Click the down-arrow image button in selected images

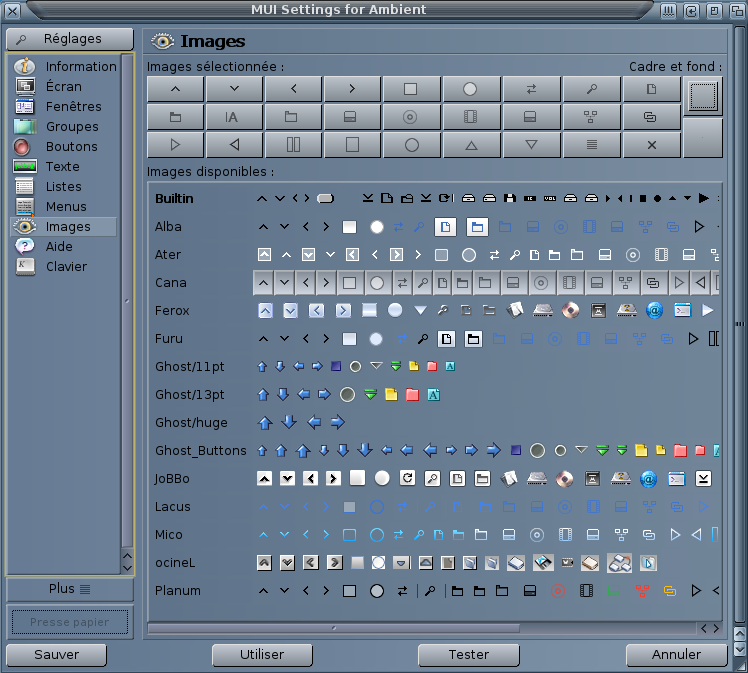(x=234, y=89)
